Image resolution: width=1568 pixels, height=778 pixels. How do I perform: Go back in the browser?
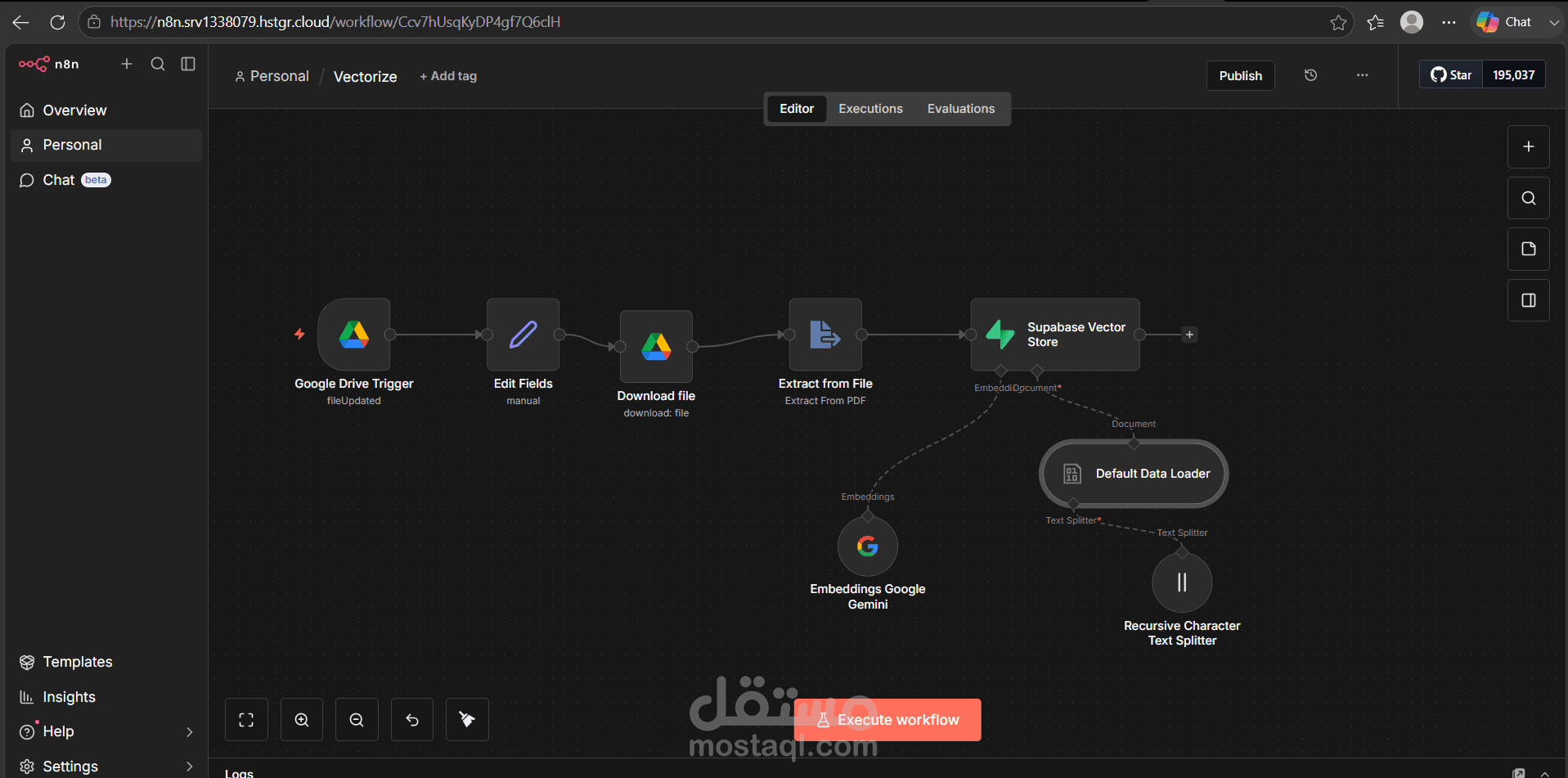(21, 22)
